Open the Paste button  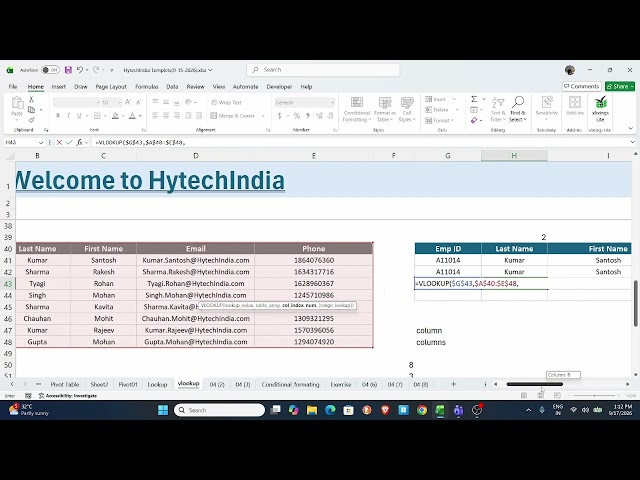click(x=17, y=107)
